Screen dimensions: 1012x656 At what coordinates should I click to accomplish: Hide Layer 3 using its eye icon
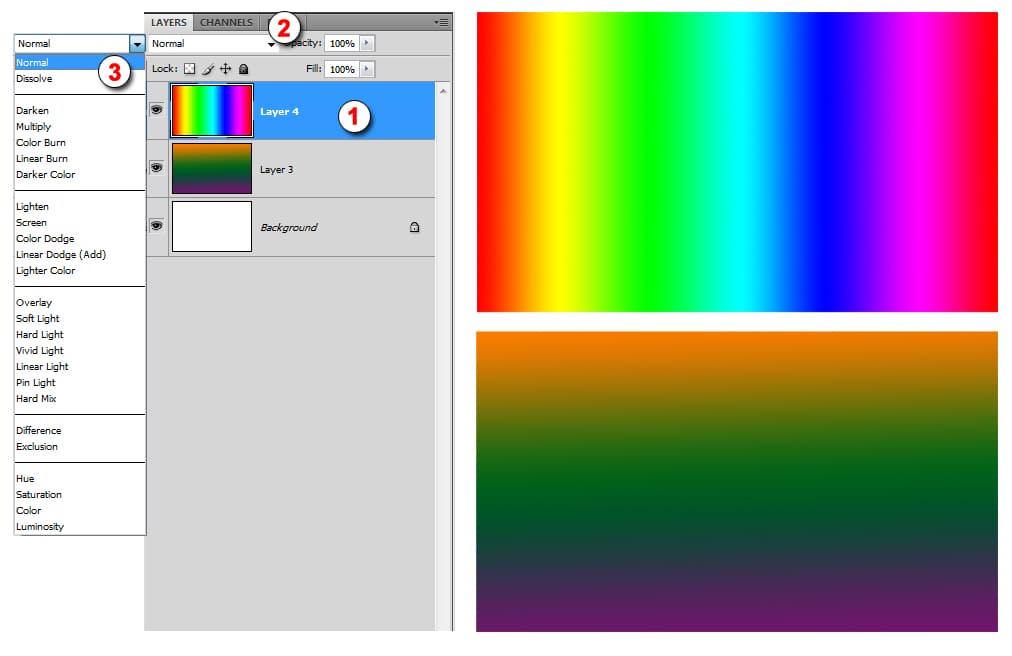coord(157,168)
